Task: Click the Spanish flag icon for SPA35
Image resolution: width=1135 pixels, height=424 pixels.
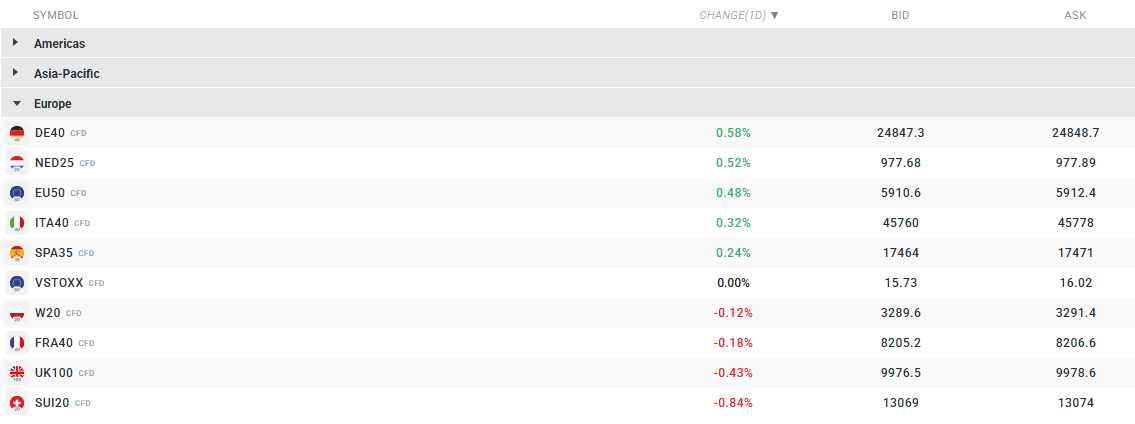Action: tap(17, 253)
